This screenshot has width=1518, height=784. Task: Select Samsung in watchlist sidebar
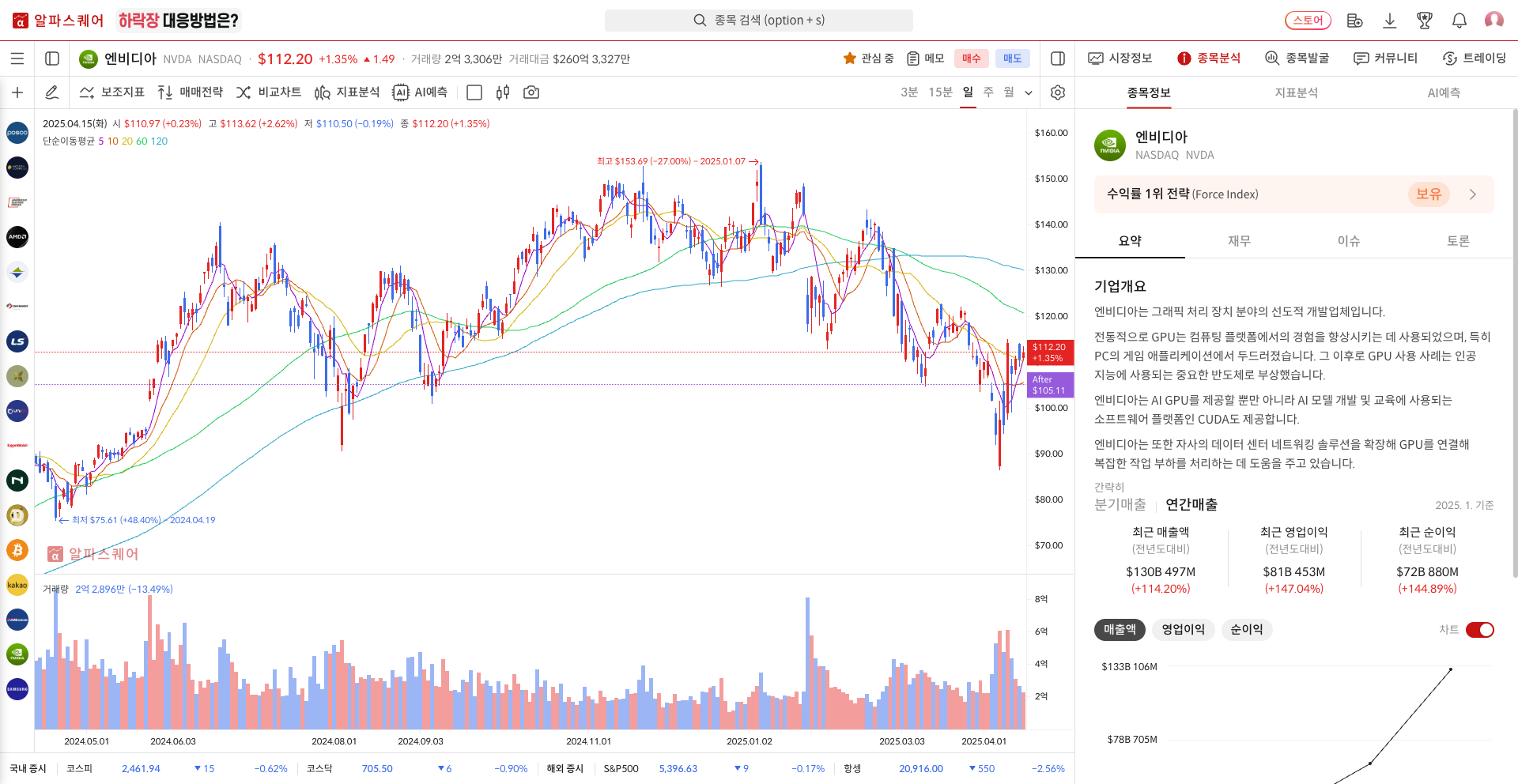pos(17,689)
